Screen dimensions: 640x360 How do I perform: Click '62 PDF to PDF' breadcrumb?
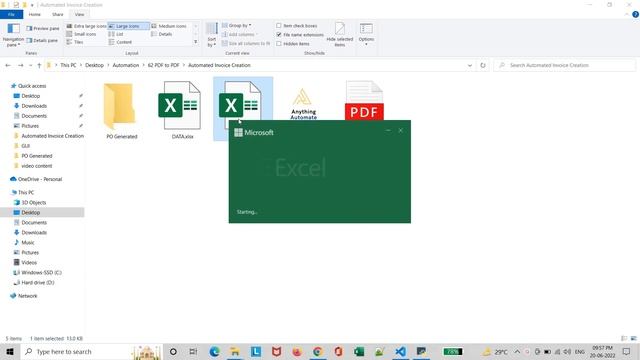(x=163, y=65)
